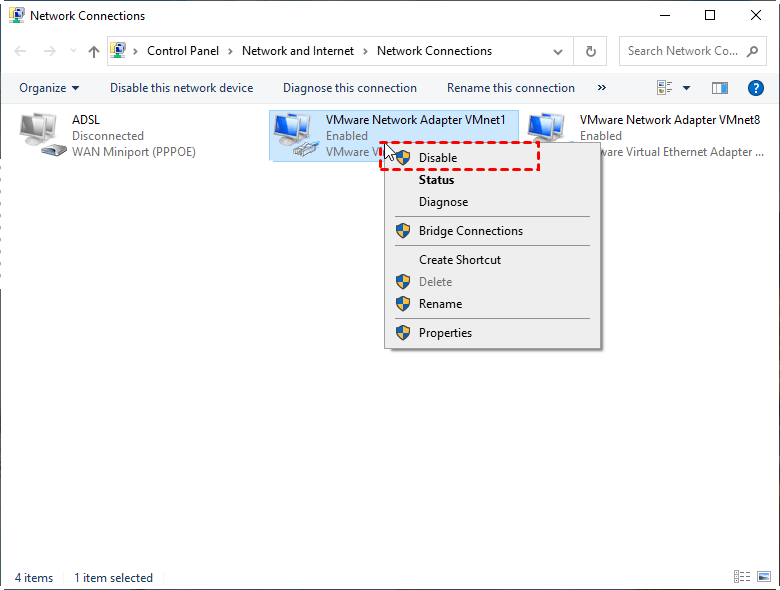The image size is (780, 590).
Task: Click the address bar location icon
Action: [118, 50]
